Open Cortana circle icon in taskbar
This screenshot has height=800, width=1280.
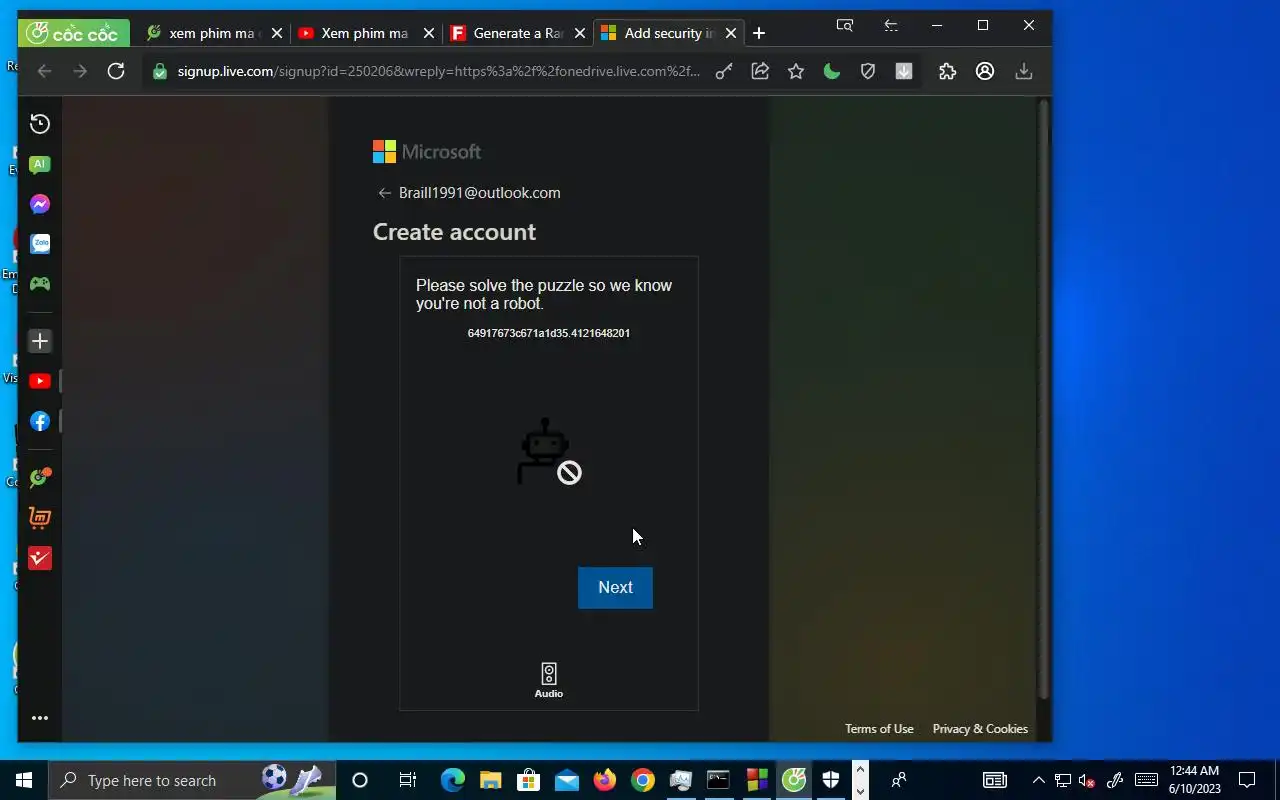coord(360,780)
